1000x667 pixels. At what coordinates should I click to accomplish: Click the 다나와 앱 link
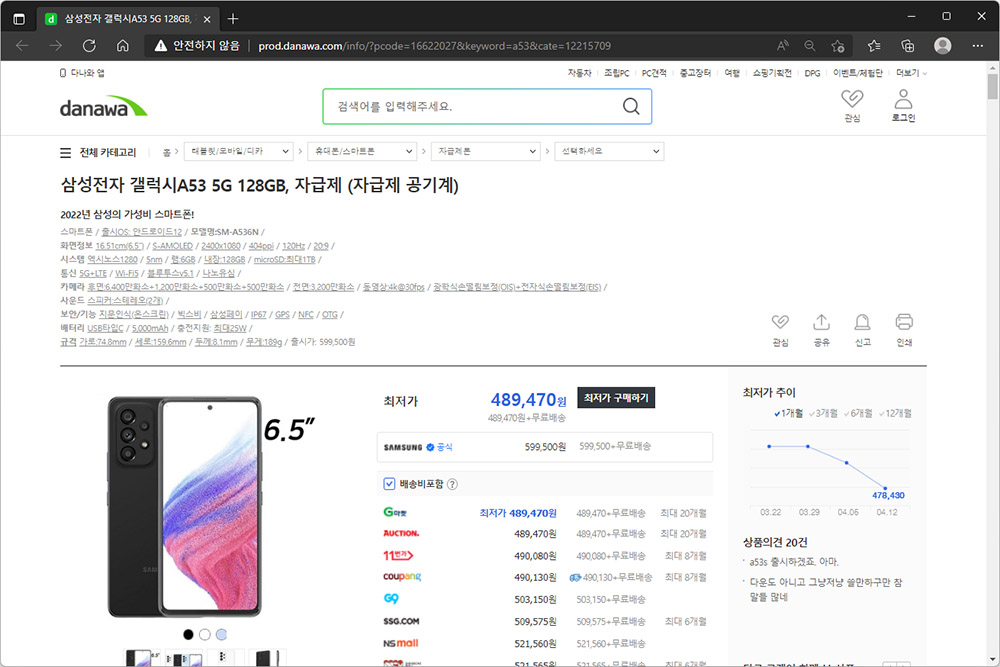pos(82,73)
